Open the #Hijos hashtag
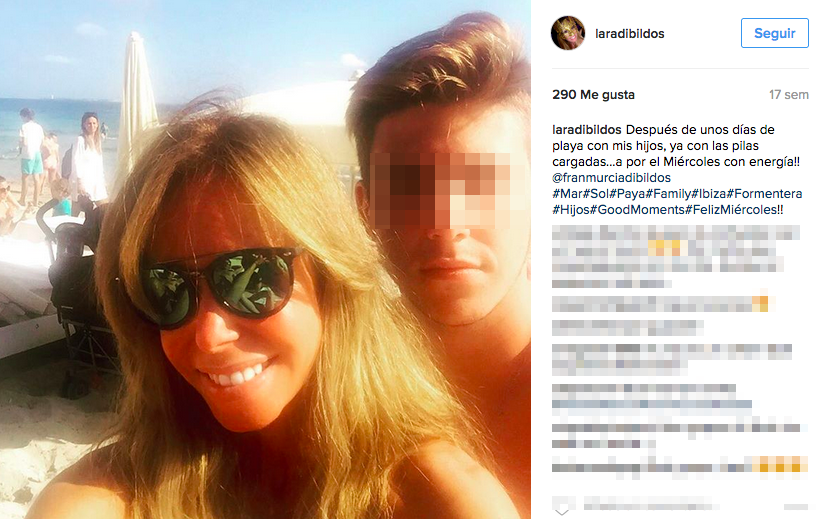The image size is (824, 519). pos(571,210)
